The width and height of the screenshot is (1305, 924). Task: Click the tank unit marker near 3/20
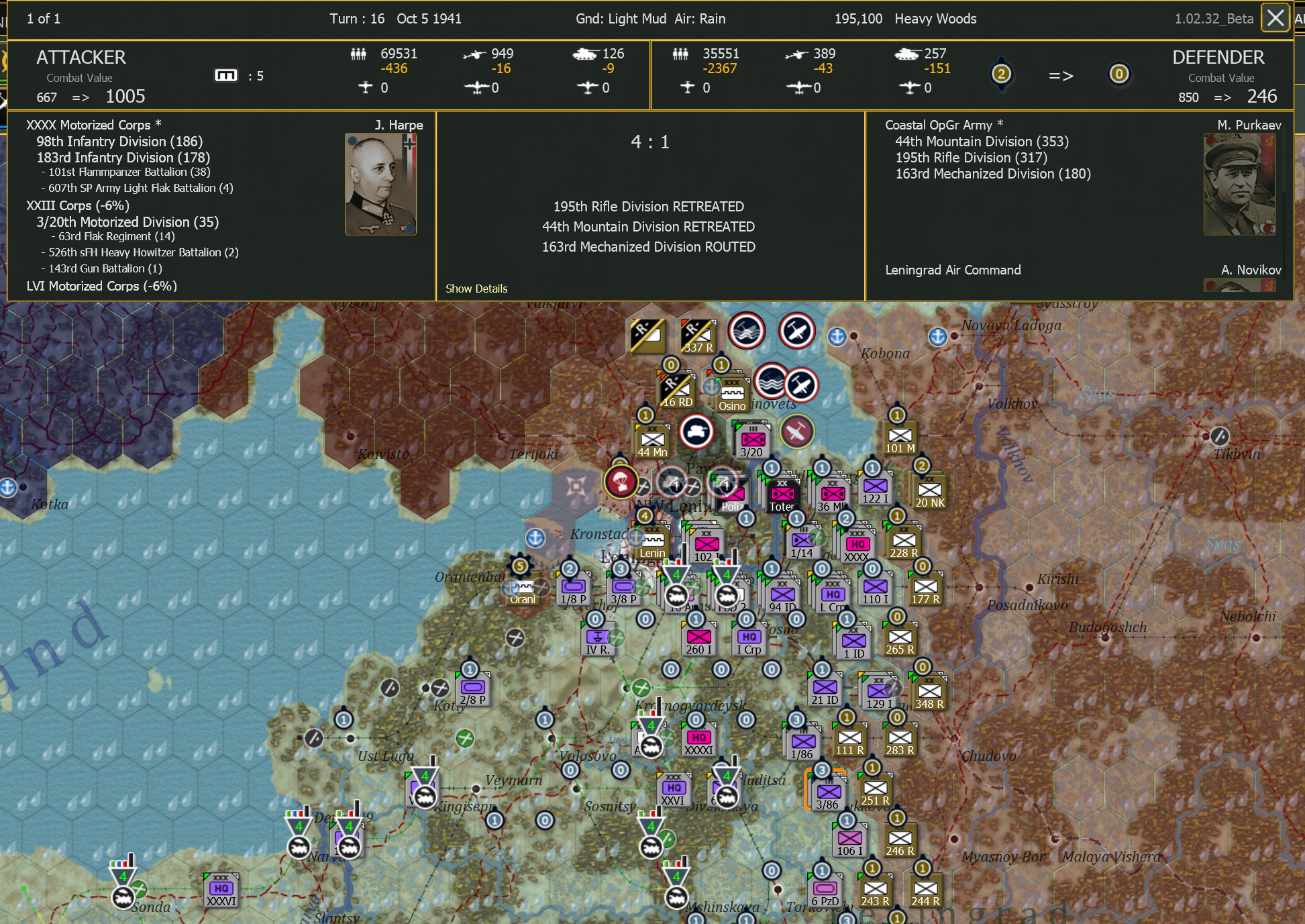tap(696, 431)
